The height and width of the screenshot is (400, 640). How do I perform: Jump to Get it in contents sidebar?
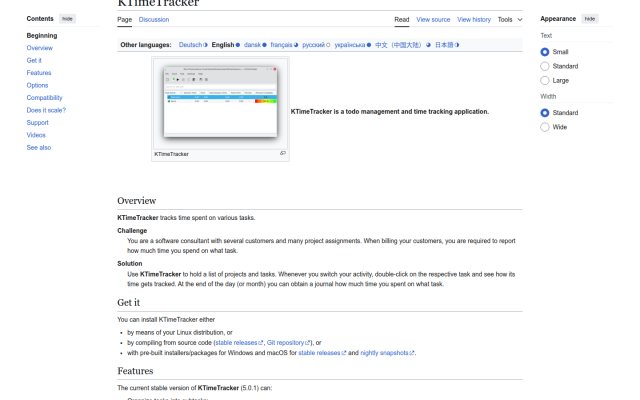click(34, 60)
